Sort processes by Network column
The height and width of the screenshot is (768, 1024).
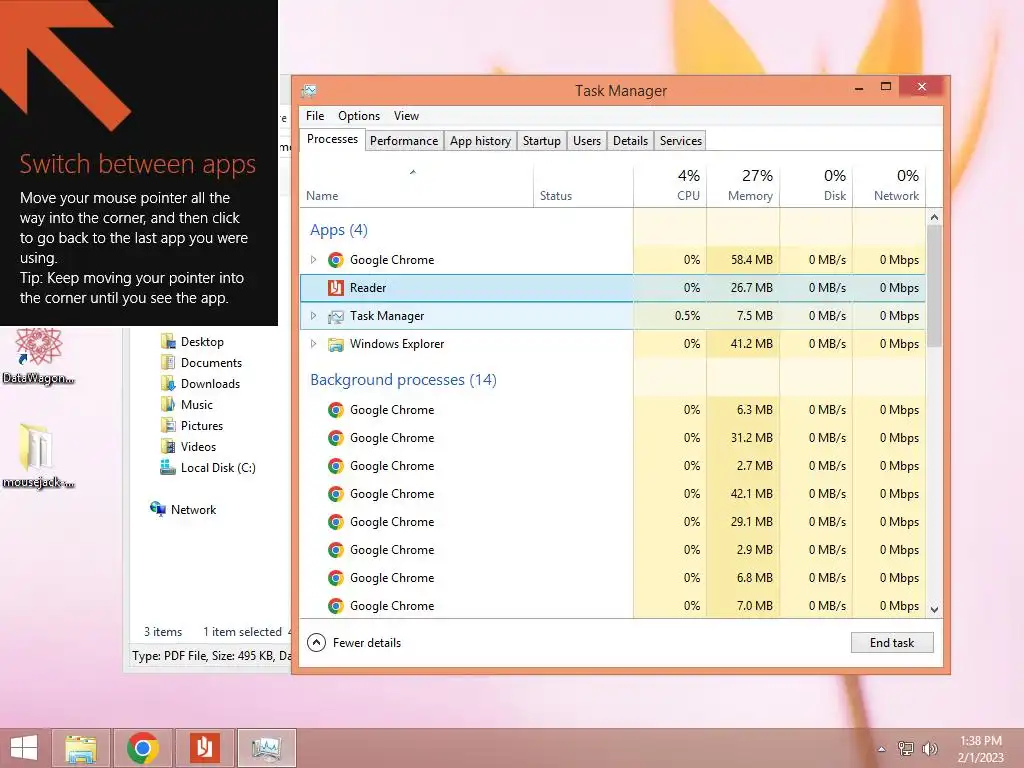[x=889, y=186]
